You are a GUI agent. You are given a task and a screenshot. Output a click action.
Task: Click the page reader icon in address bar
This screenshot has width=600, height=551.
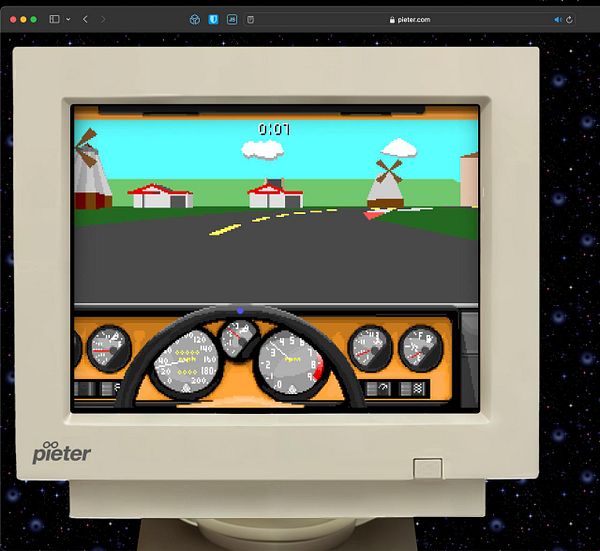(250, 20)
